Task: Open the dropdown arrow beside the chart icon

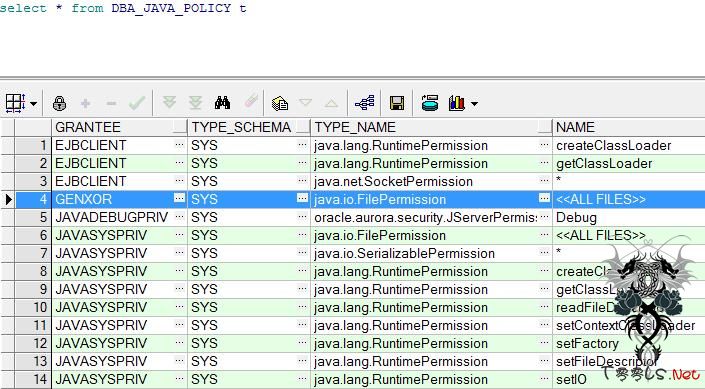Action: (474, 104)
